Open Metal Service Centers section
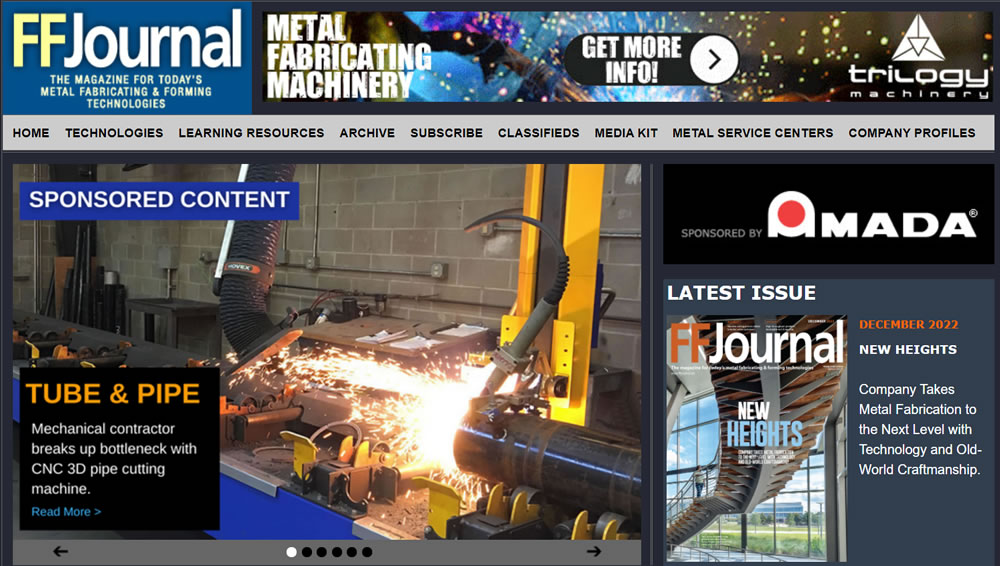Screen dimensions: 1000x566 tap(752, 133)
